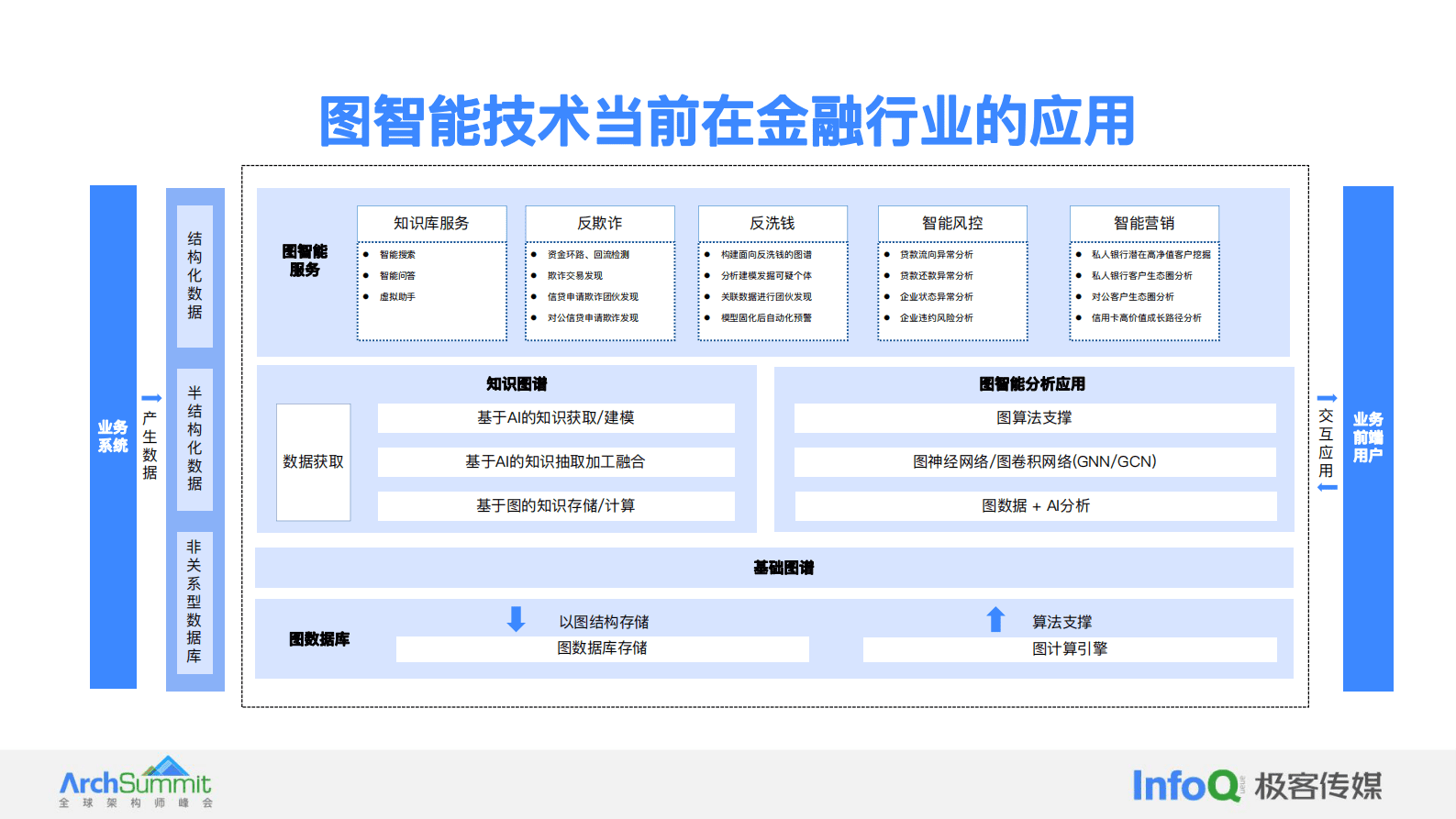Image resolution: width=1456 pixels, height=819 pixels.
Task: Click the 交互应用 vertical label
Action: click(x=1326, y=443)
